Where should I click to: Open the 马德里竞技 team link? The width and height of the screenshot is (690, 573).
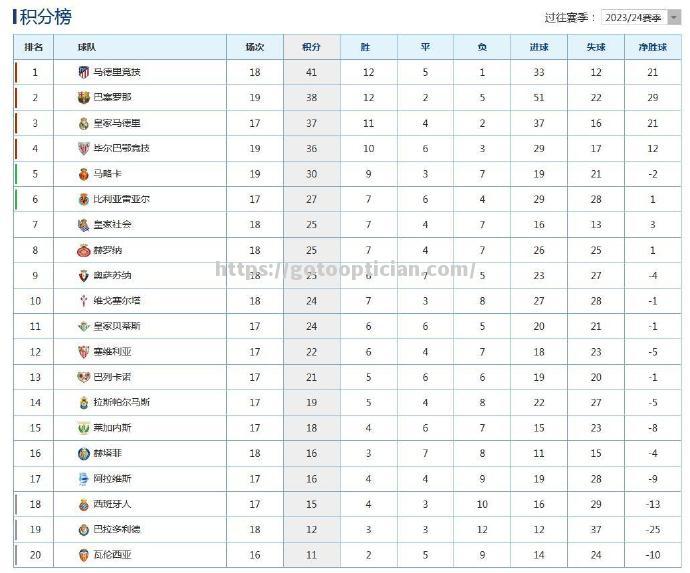coord(117,72)
